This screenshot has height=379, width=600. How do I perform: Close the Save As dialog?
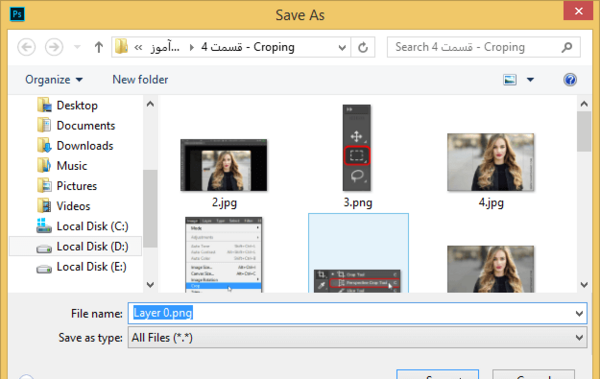(579, 11)
